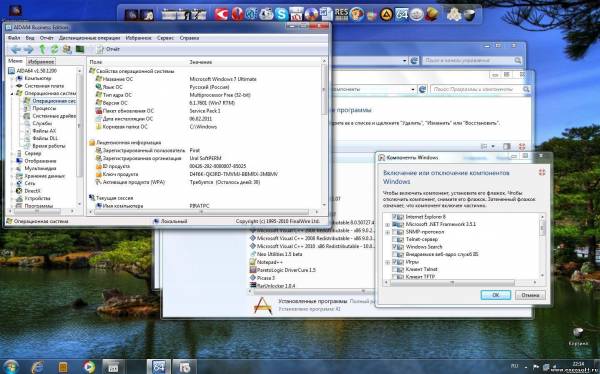Enable the Внедряемое веб-ядро IIS checkbox
The image size is (600, 374).
[395, 254]
